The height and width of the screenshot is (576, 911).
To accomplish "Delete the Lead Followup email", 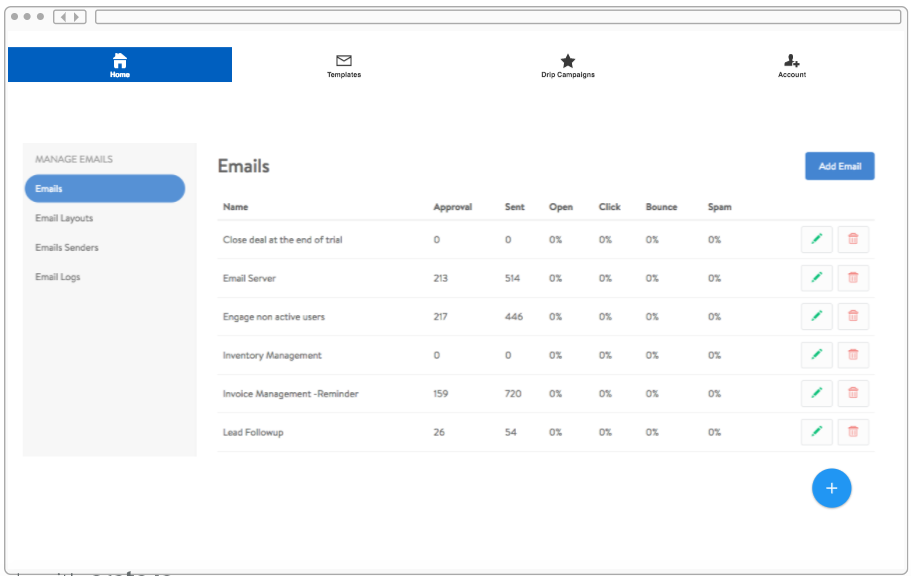I will pyautogui.click(x=853, y=432).
